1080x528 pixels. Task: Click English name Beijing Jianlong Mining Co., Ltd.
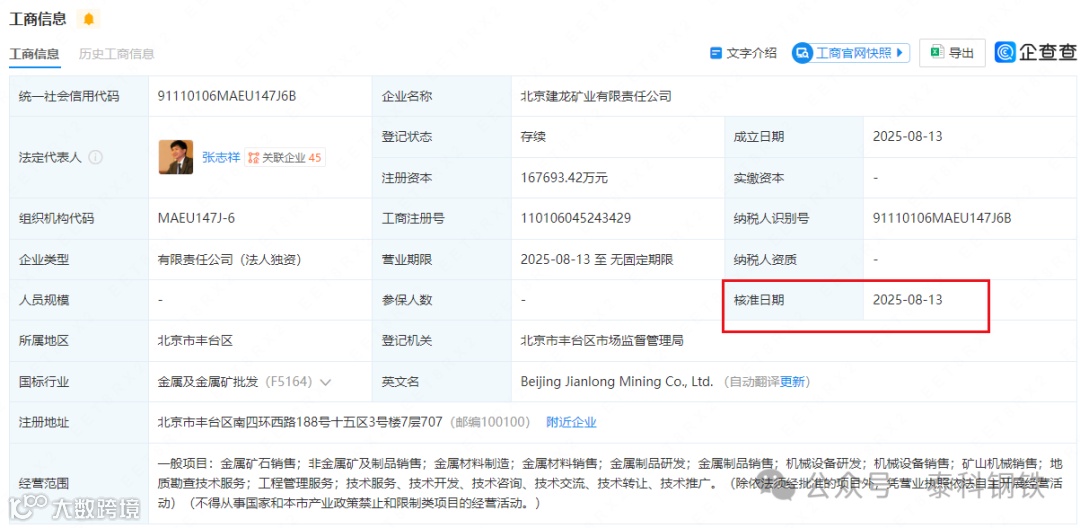pos(616,381)
